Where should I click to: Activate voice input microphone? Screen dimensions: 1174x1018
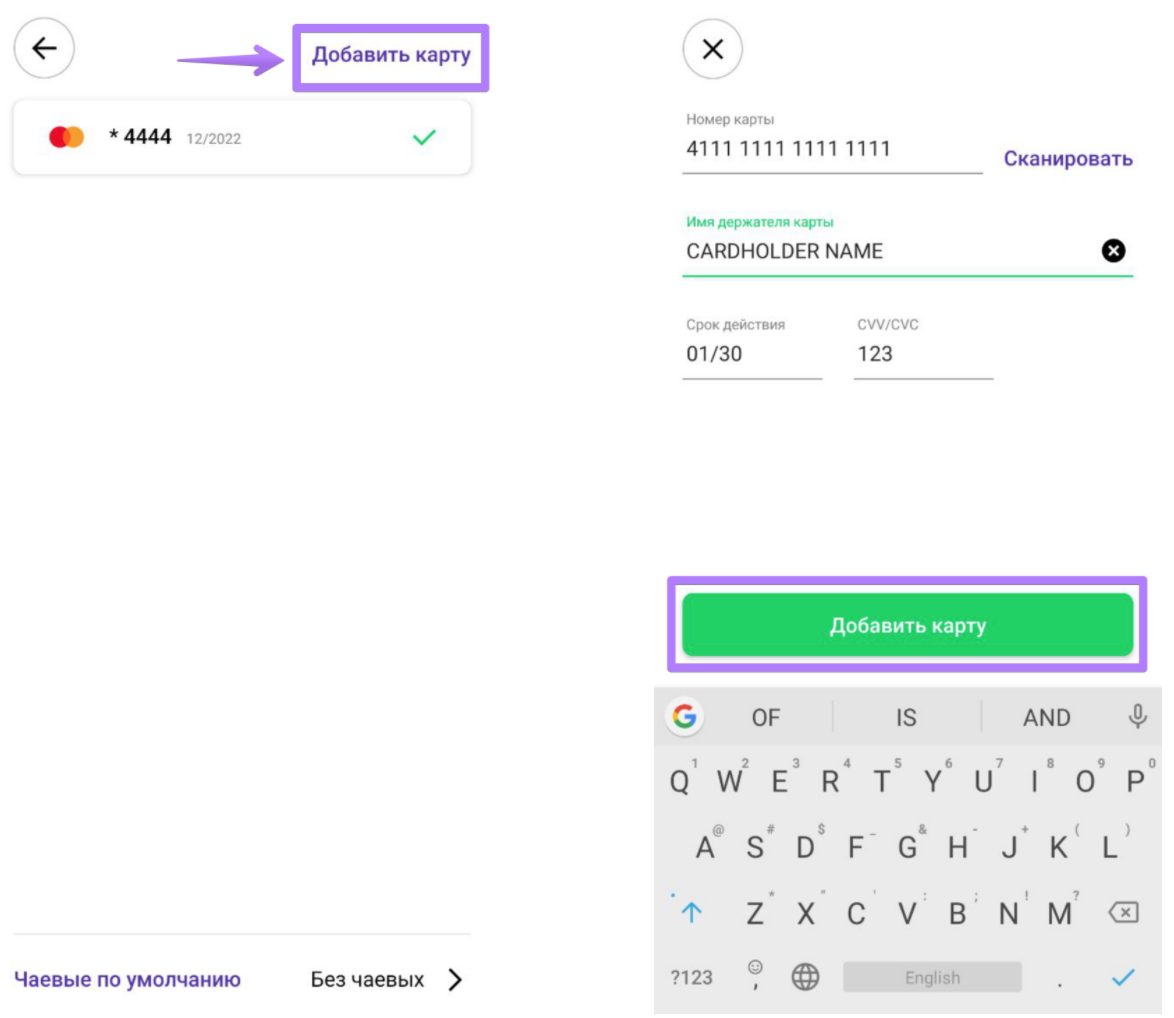click(x=1137, y=716)
